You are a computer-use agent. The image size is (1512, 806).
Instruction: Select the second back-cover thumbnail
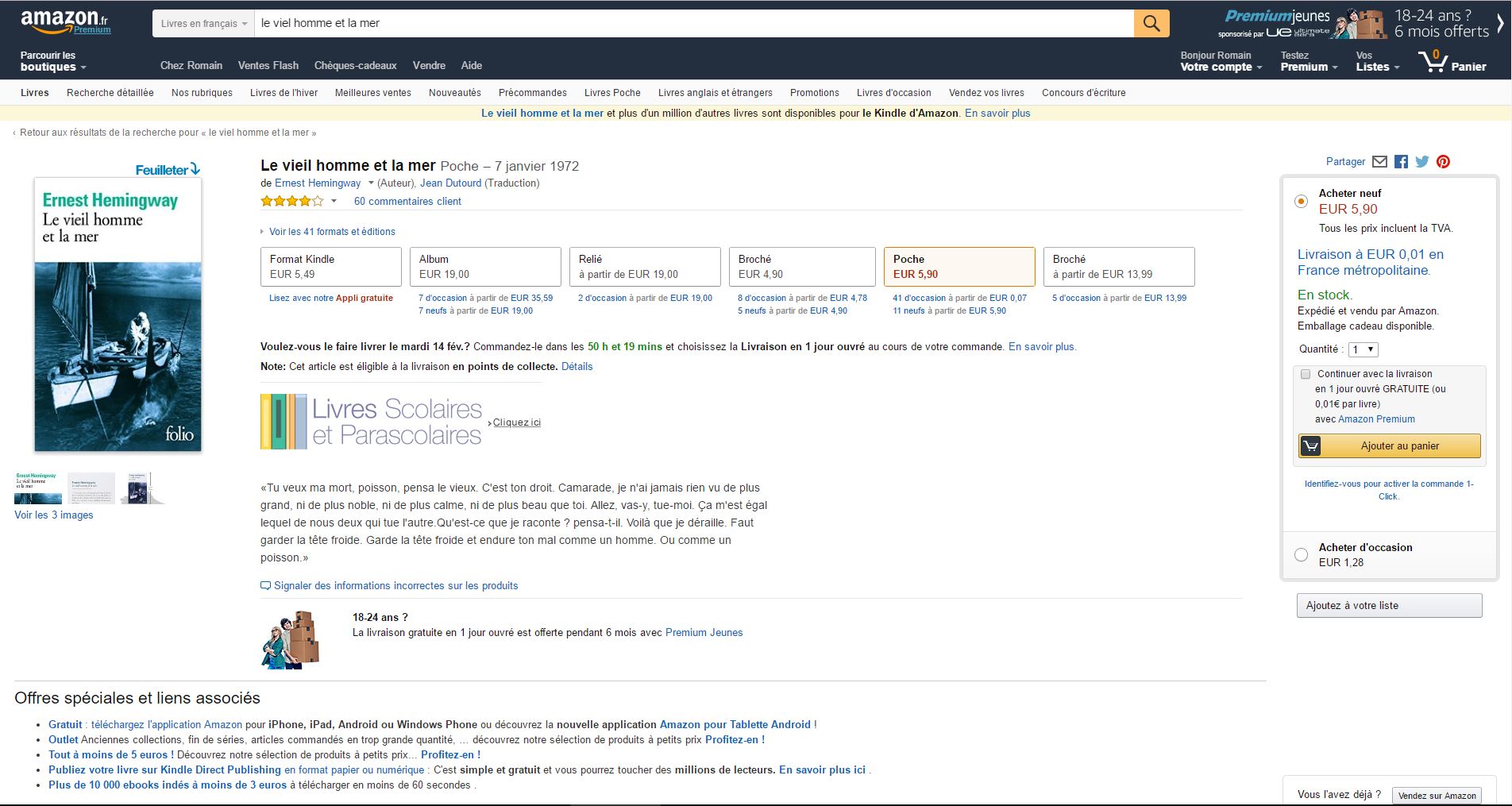[x=91, y=488]
